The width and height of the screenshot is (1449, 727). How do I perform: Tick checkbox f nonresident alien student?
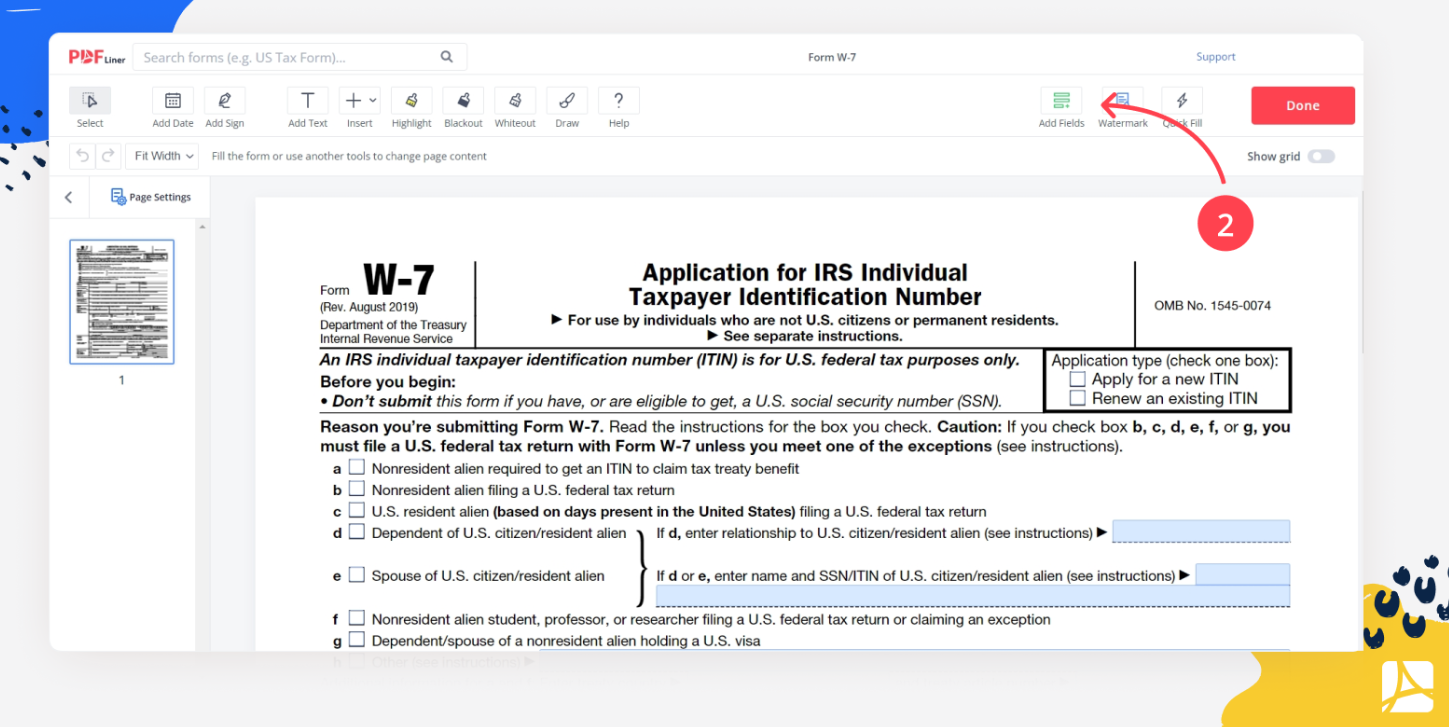(x=357, y=619)
